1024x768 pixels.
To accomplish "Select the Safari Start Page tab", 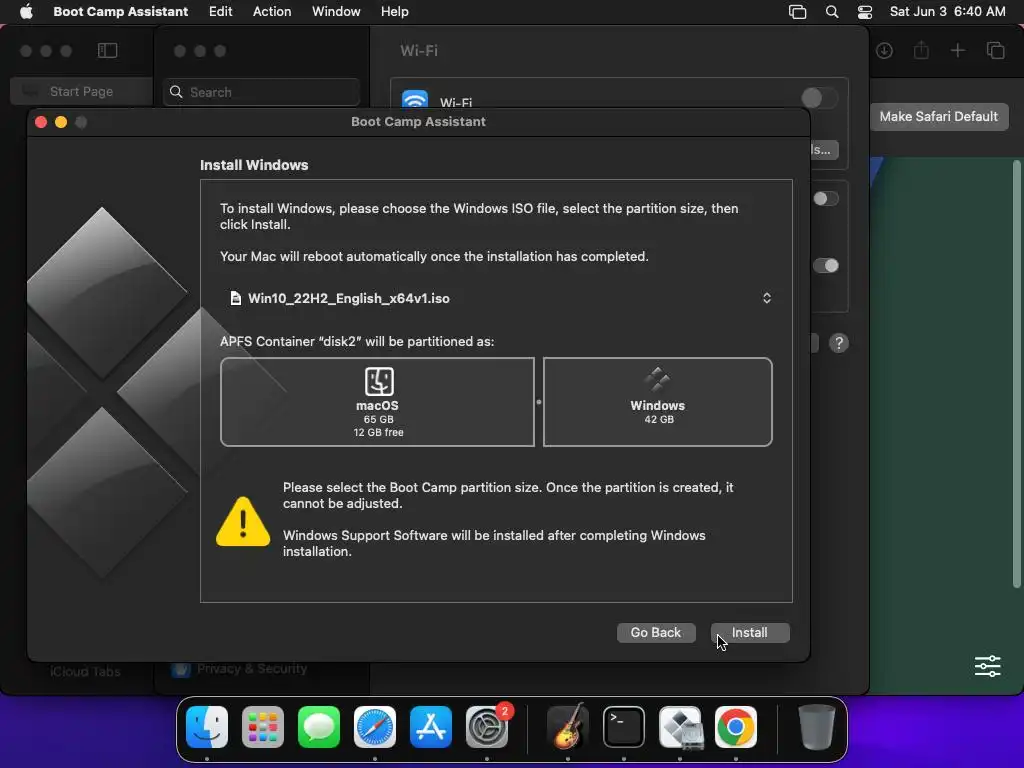I will 81,91.
